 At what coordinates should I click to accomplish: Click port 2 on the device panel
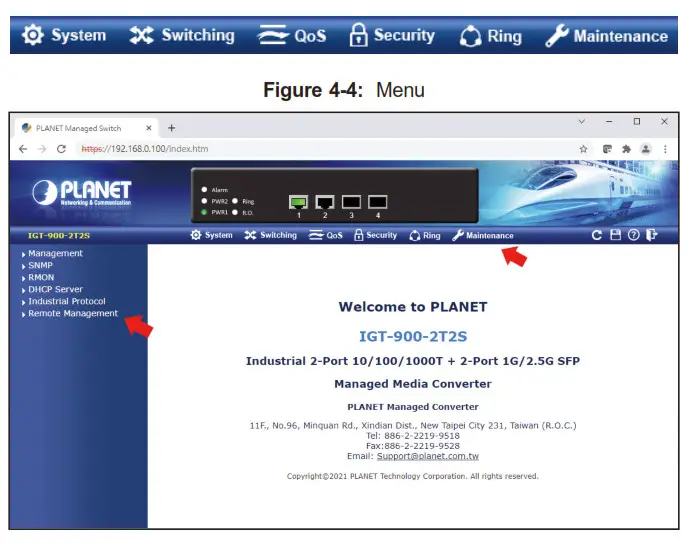coord(325,202)
